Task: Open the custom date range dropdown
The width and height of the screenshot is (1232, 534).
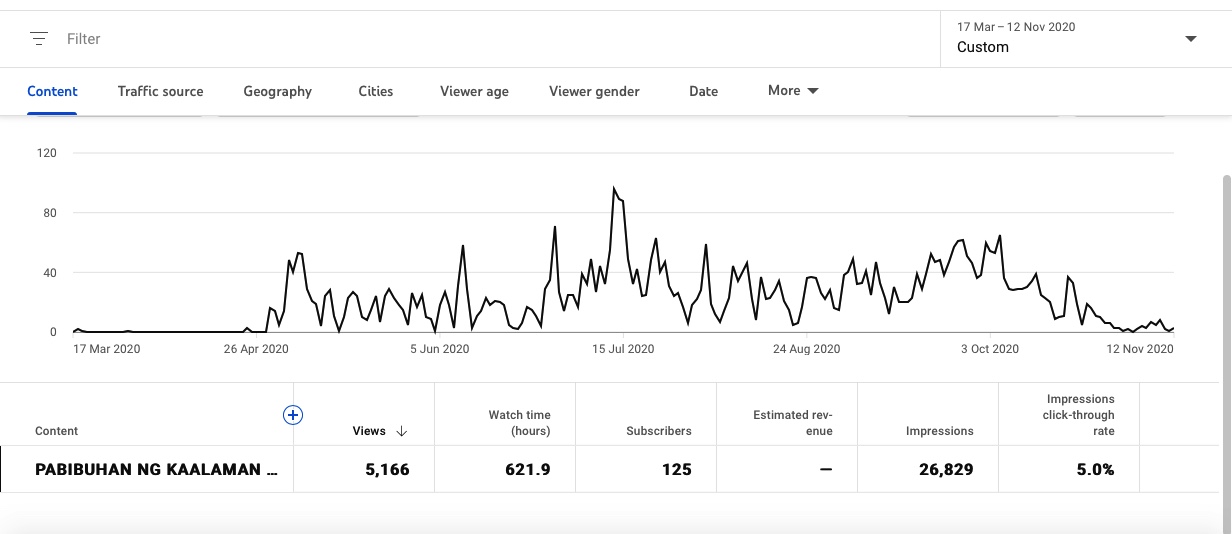Action: tap(1075, 39)
